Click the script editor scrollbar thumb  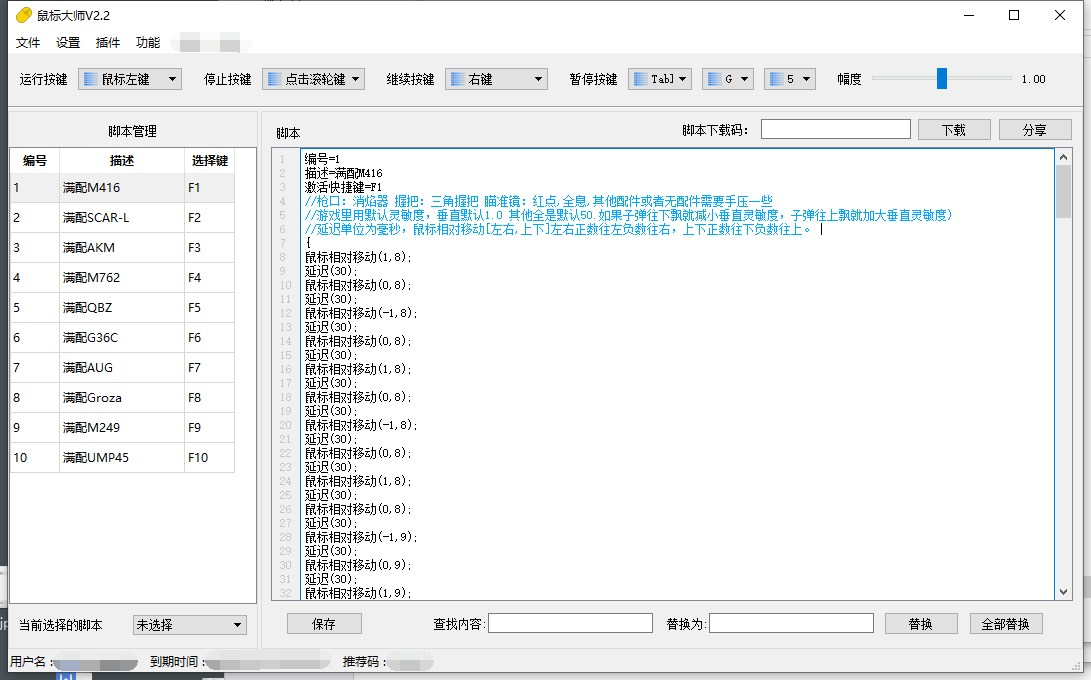coord(1063,191)
